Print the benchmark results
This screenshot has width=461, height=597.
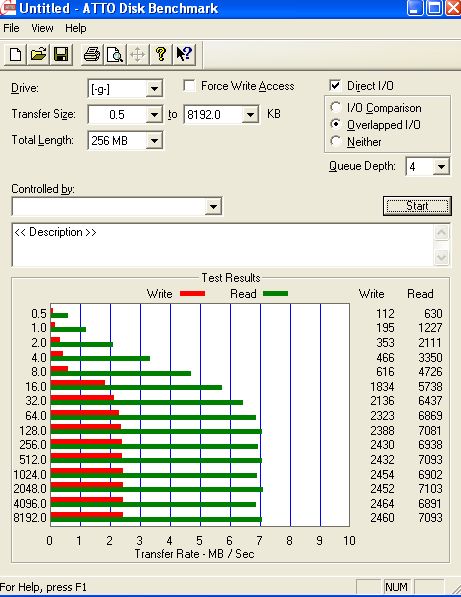click(92, 54)
